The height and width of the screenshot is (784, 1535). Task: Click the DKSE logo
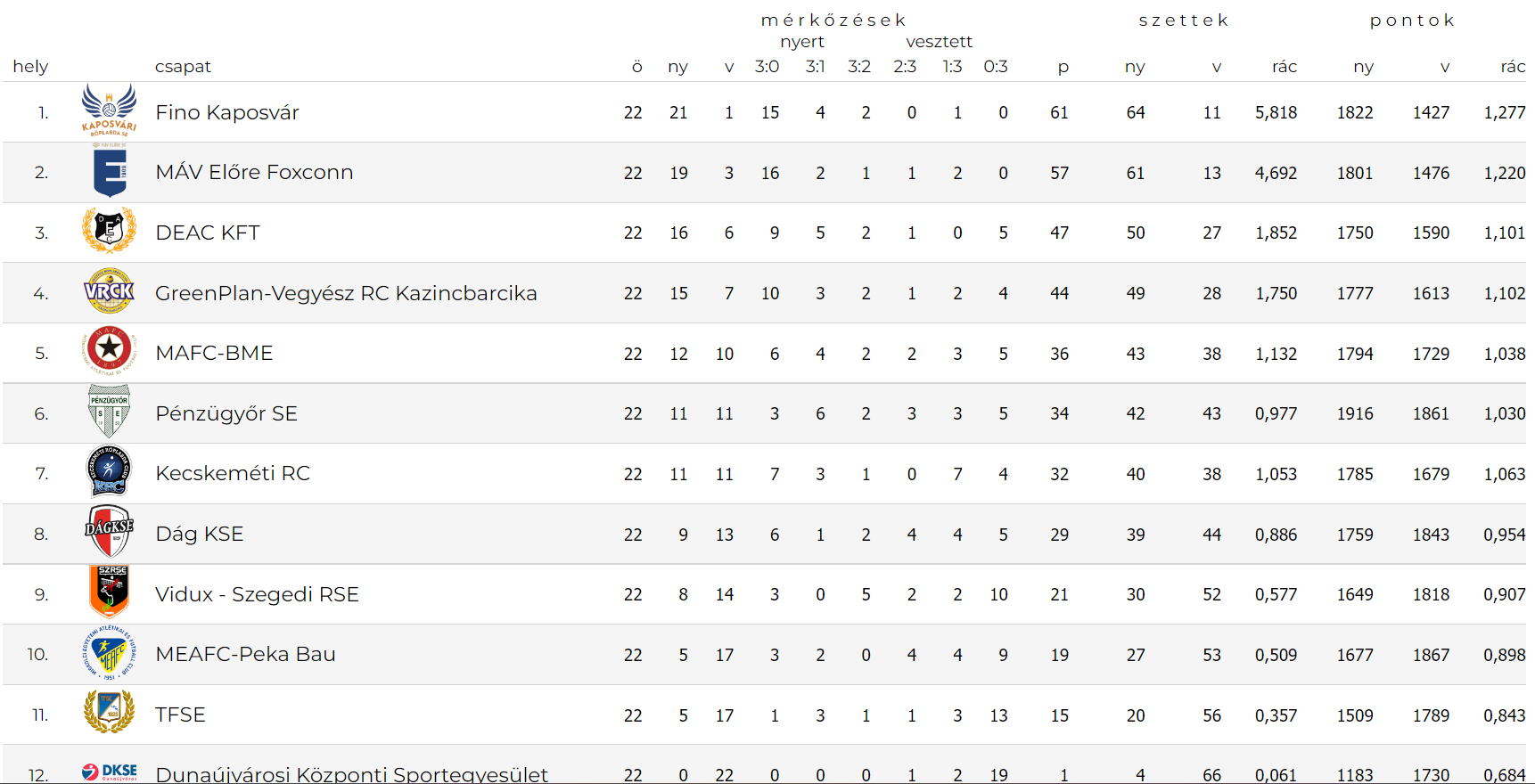pyautogui.click(x=109, y=772)
